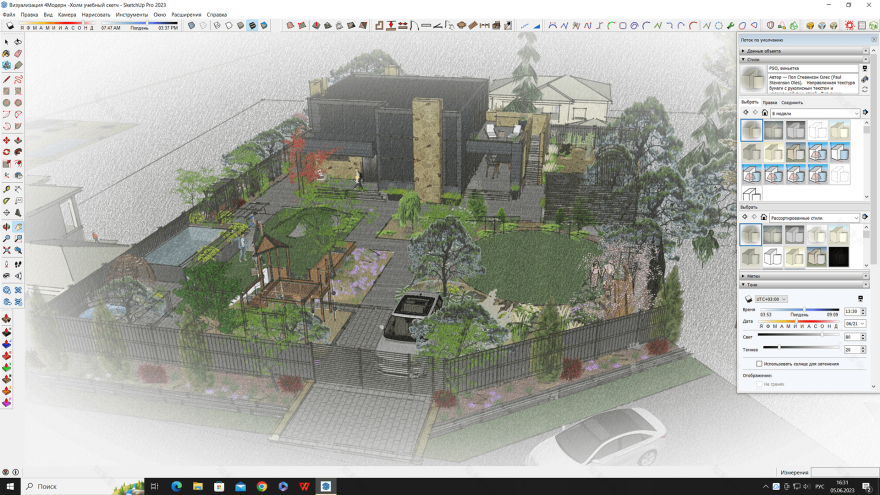Open the Камера menu
The height and width of the screenshot is (495, 880).
pyautogui.click(x=67, y=15)
